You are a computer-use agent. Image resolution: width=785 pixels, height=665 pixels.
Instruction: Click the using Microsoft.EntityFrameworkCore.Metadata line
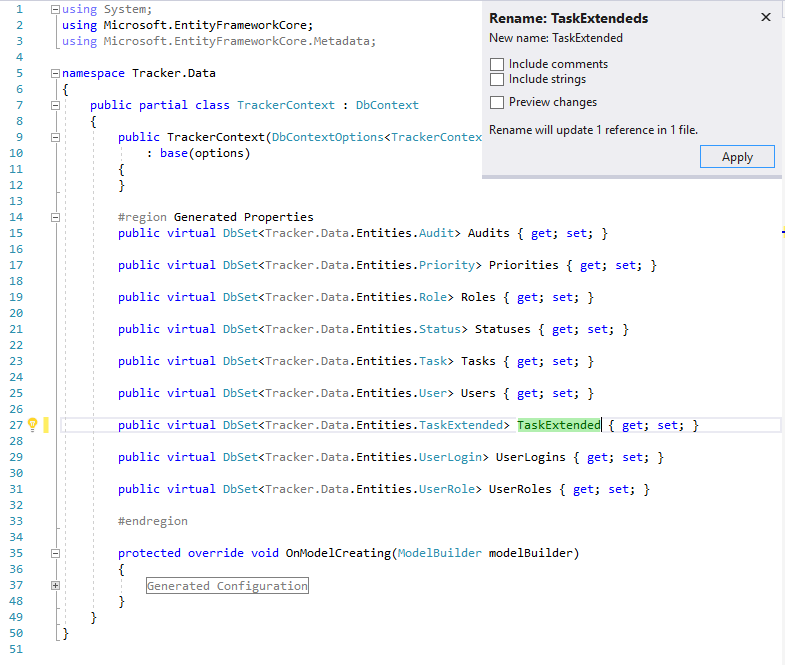219,41
